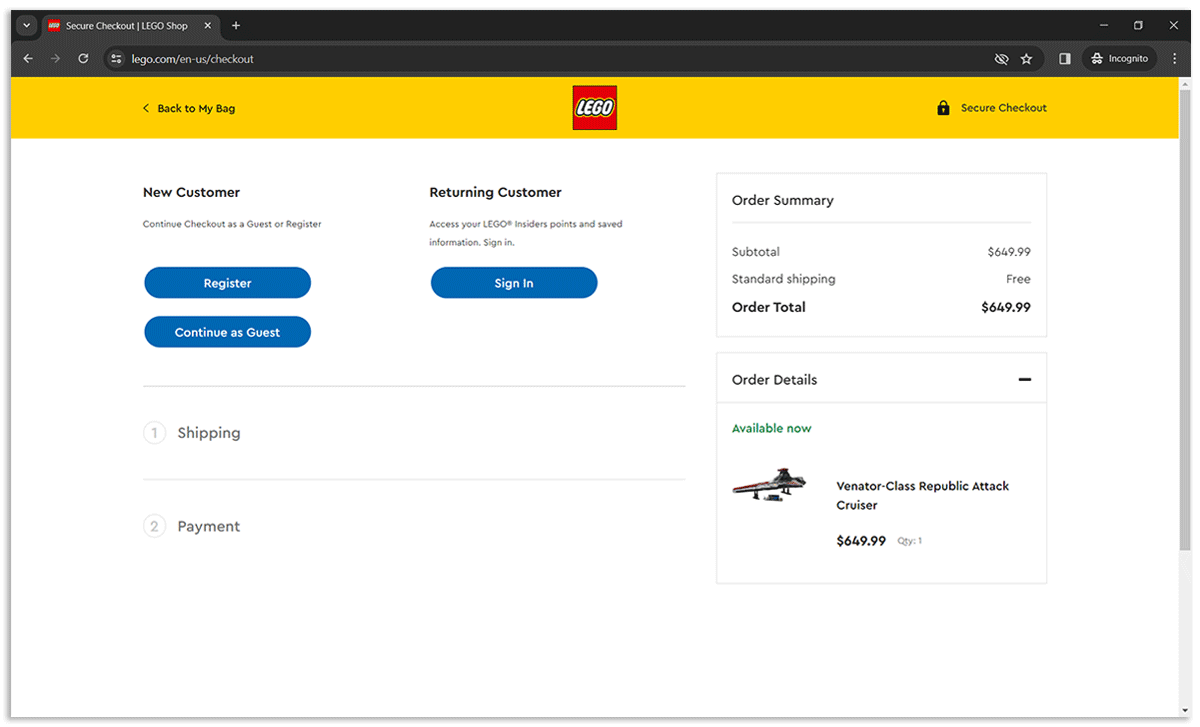Click the Register button

point(227,282)
